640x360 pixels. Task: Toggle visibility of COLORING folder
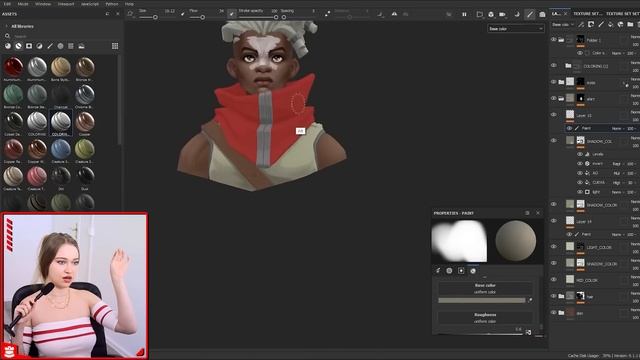(553, 65)
